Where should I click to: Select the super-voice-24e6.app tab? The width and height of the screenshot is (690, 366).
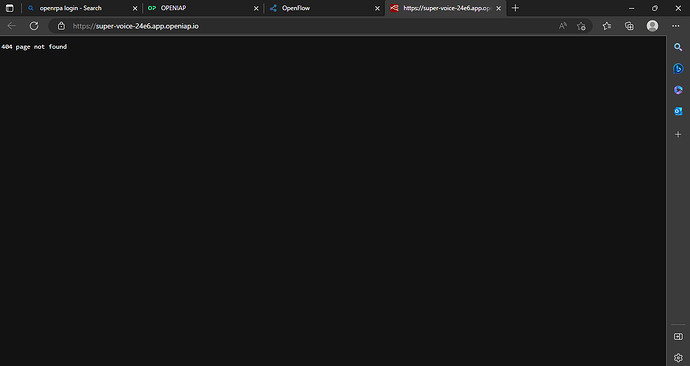click(446, 8)
